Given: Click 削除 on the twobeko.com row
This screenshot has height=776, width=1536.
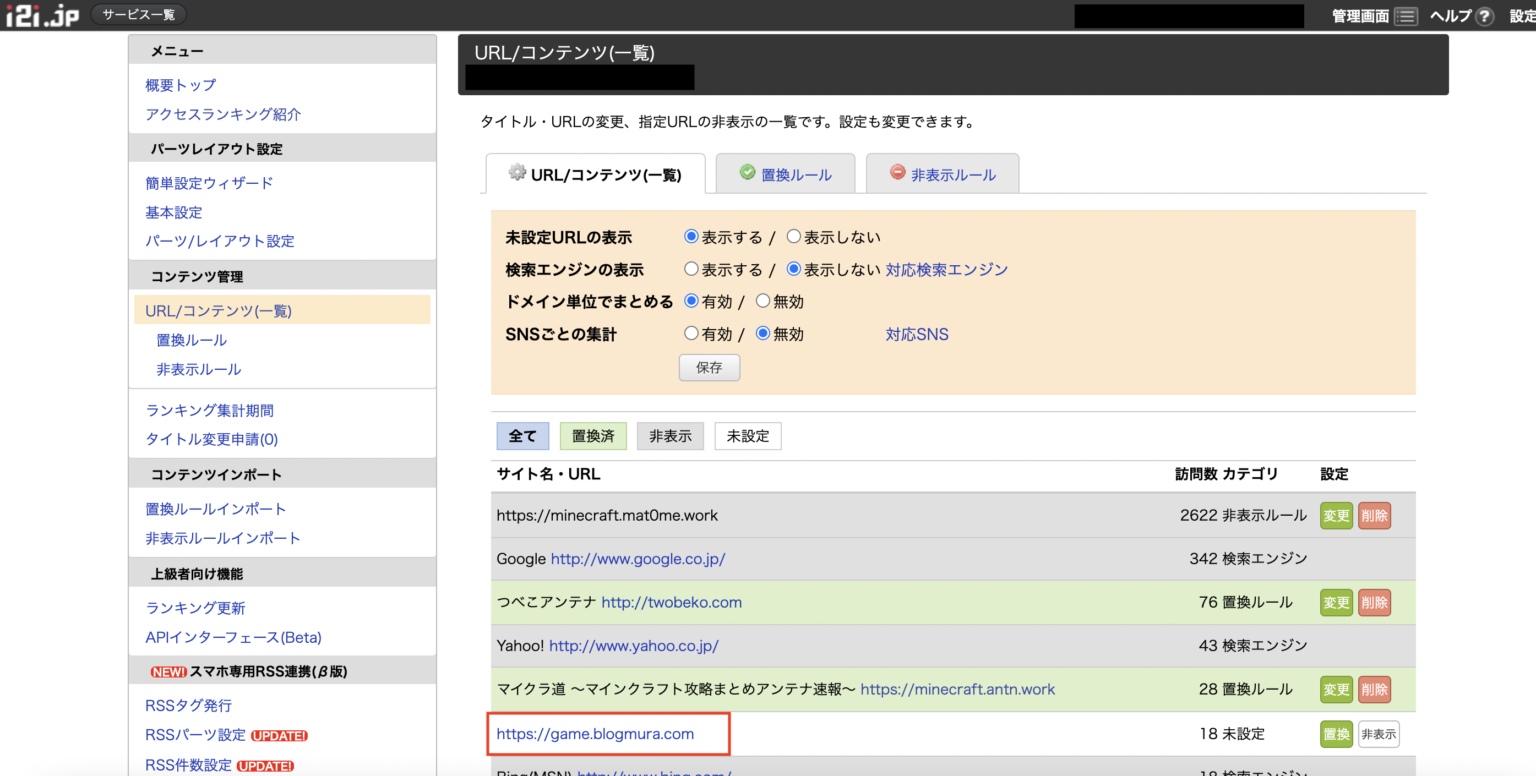Looking at the screenshot, I should click(1374, 602).
